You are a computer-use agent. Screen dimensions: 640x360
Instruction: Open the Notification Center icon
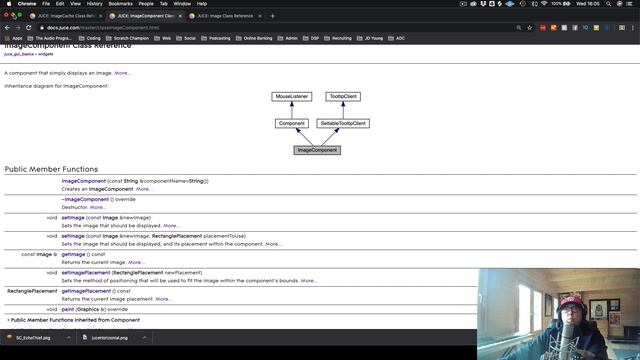click(x=630, y=4)
